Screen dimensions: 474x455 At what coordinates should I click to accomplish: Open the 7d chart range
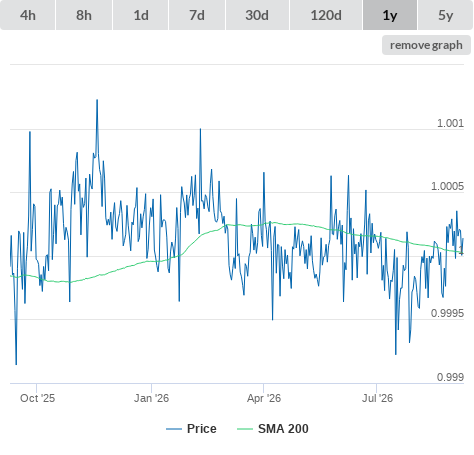point(197,15)
